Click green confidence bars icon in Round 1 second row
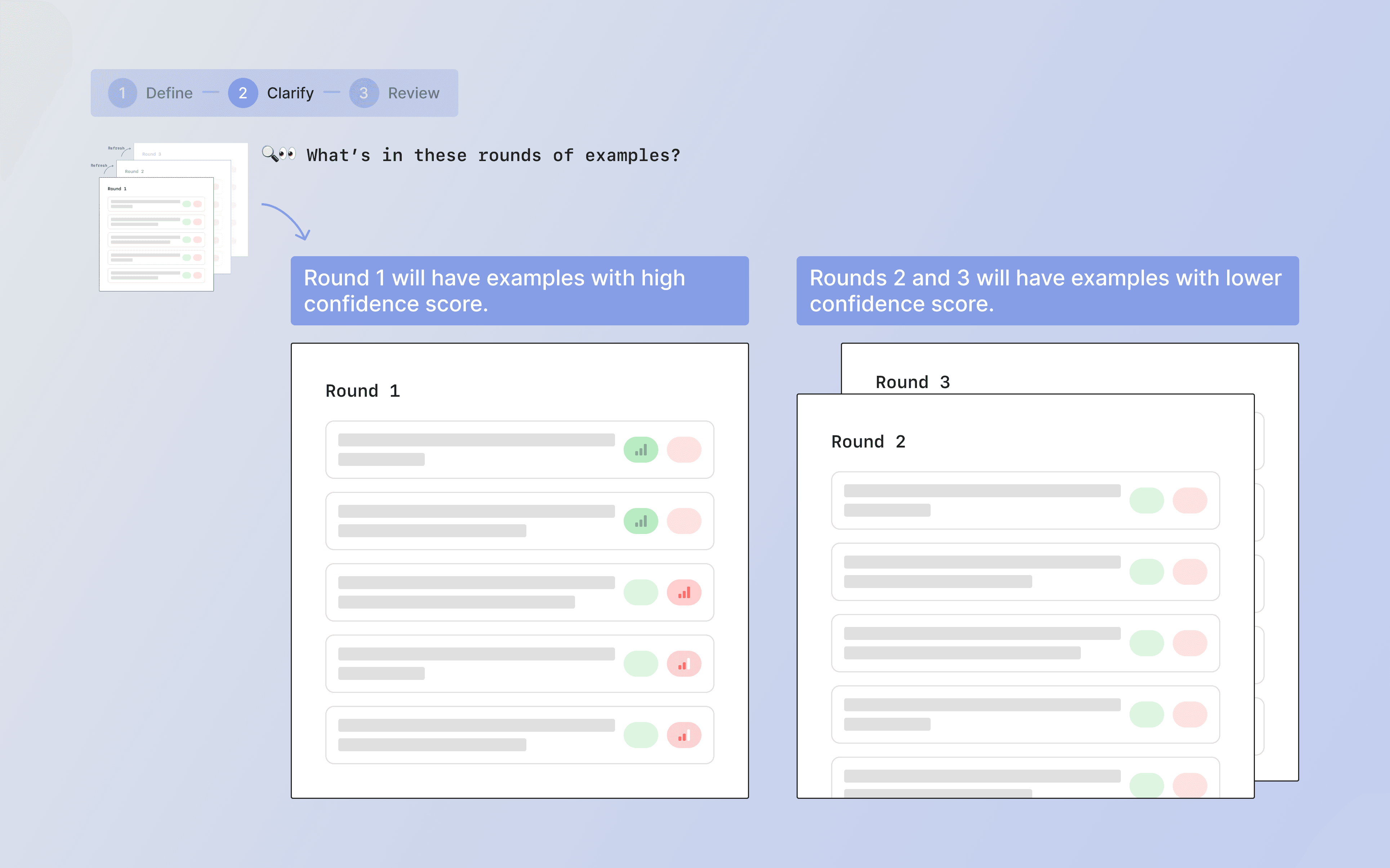1390x868 pixels. (641, 521)
